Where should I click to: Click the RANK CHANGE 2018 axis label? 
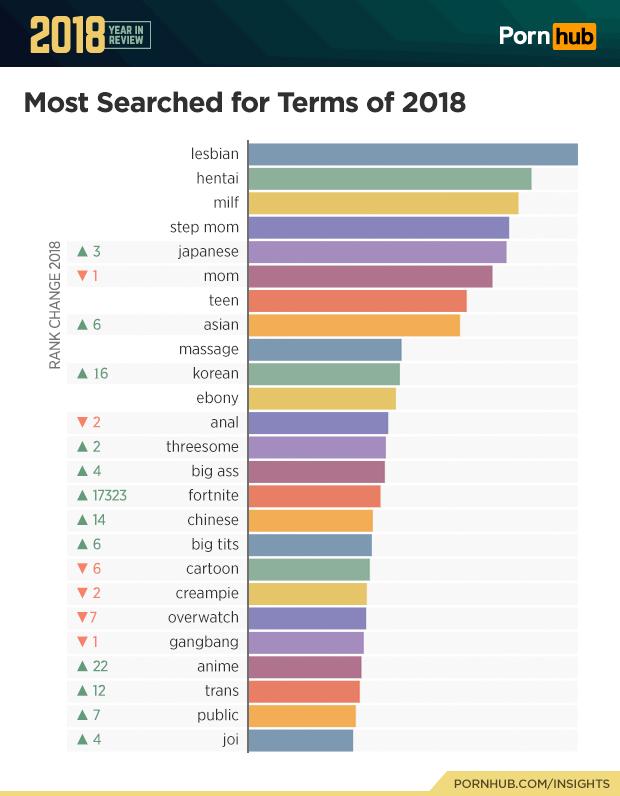point(55,305)
